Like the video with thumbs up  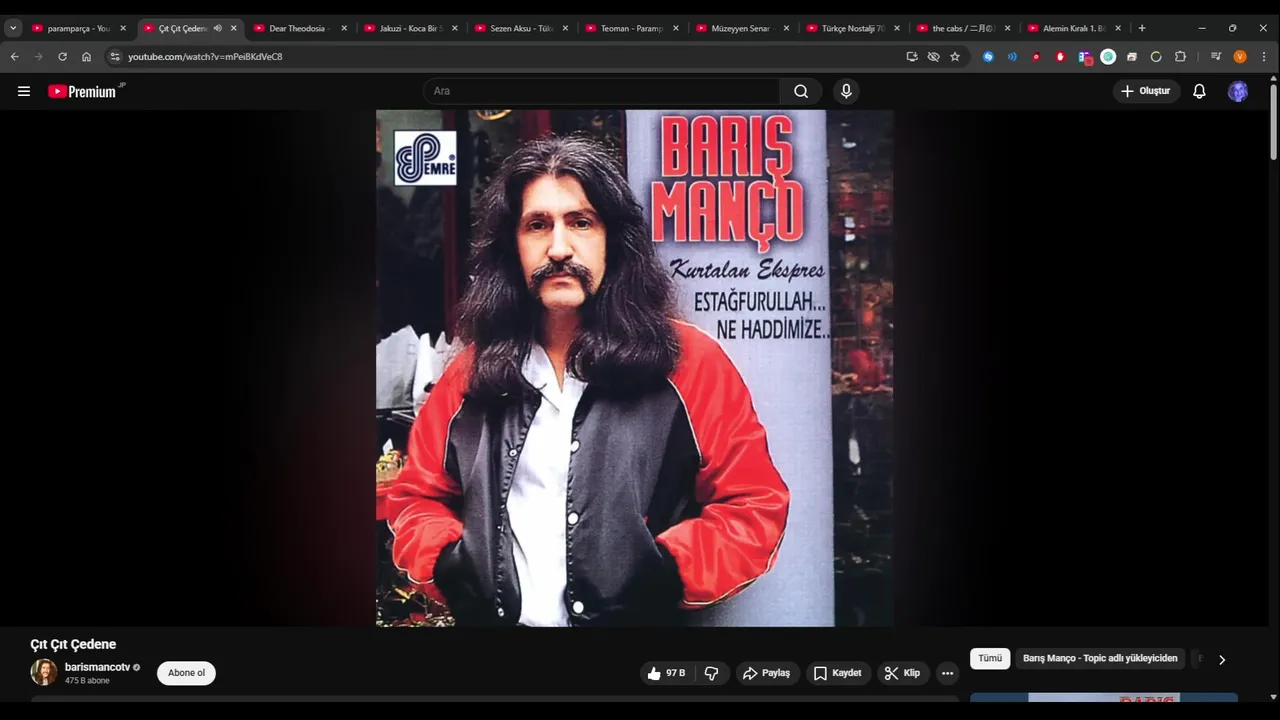pos(667,673)
